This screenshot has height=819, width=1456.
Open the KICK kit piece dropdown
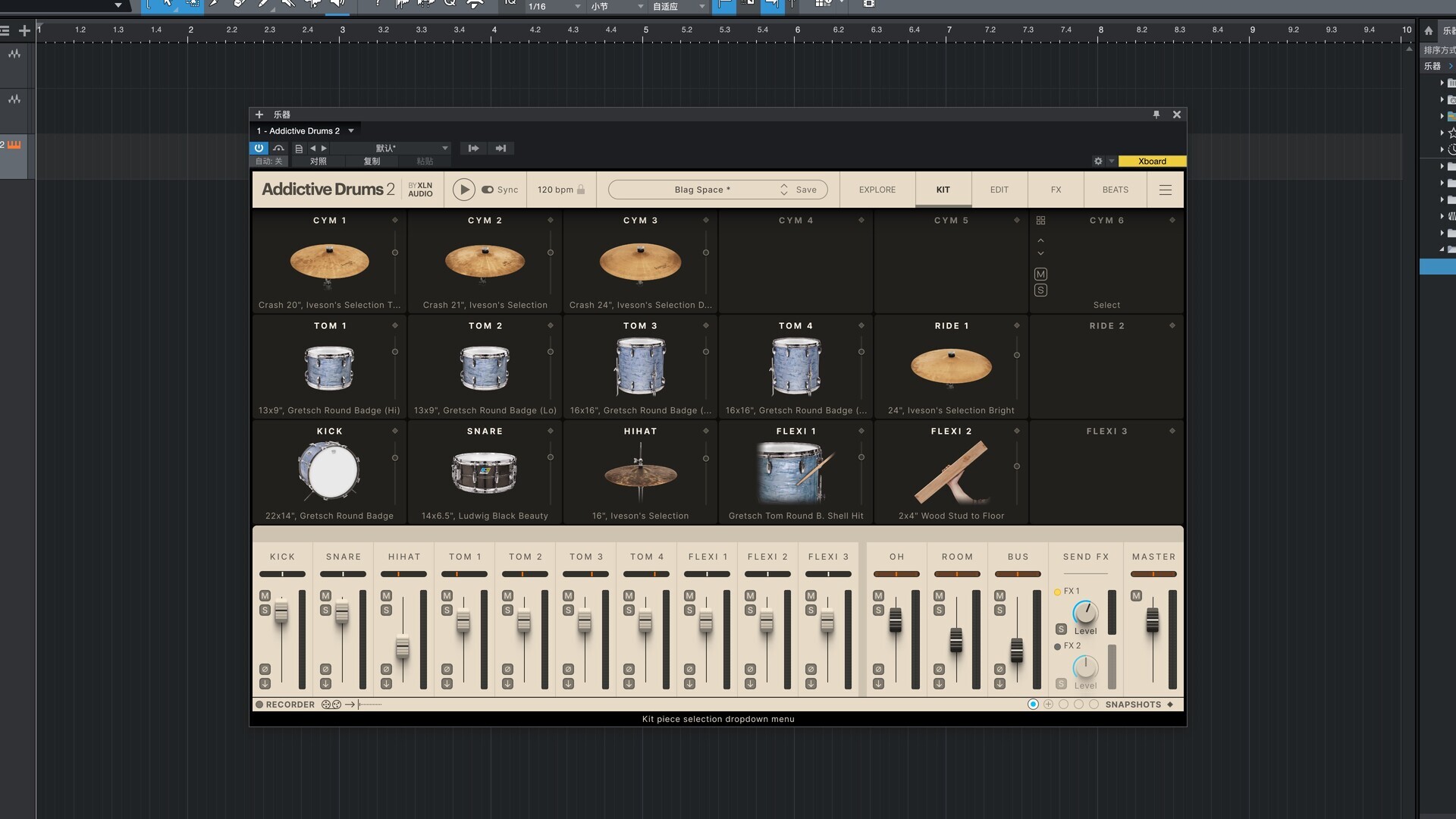[395, 431]
